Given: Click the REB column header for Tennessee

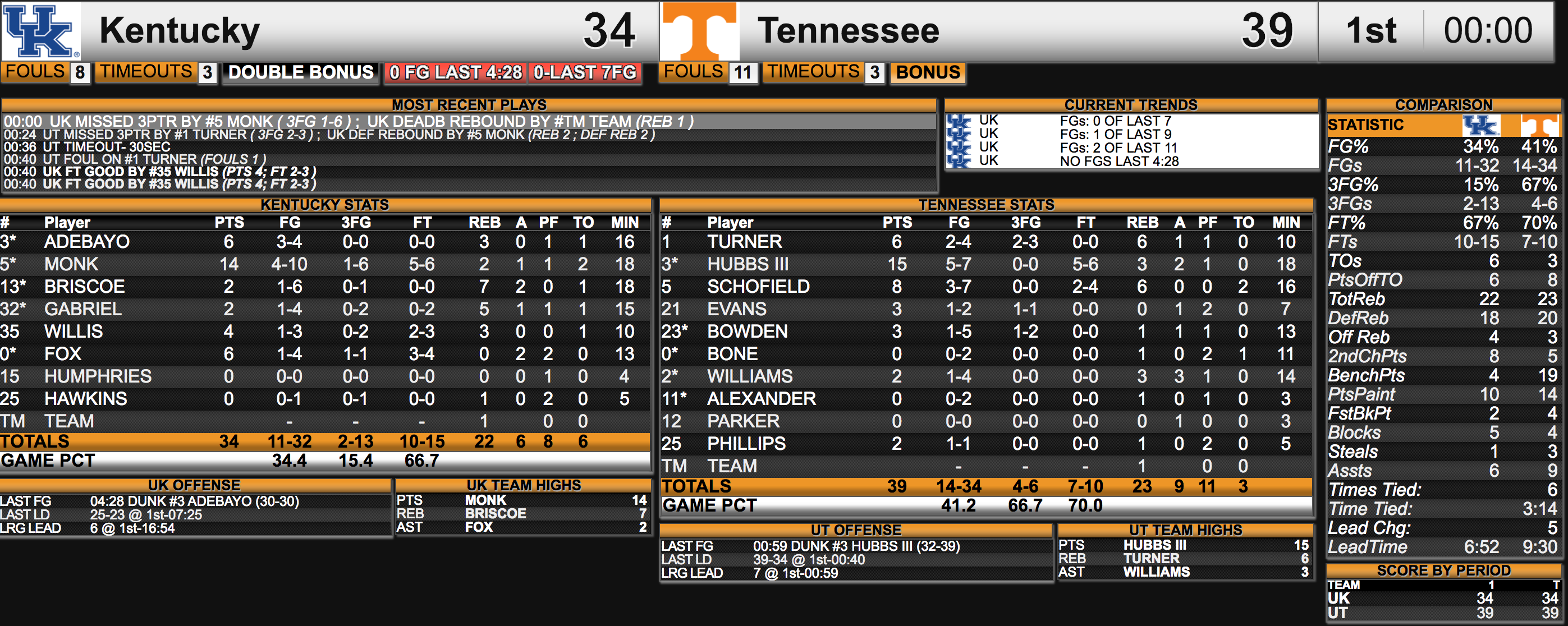Looking at the screenshot, I should 1142,223.
